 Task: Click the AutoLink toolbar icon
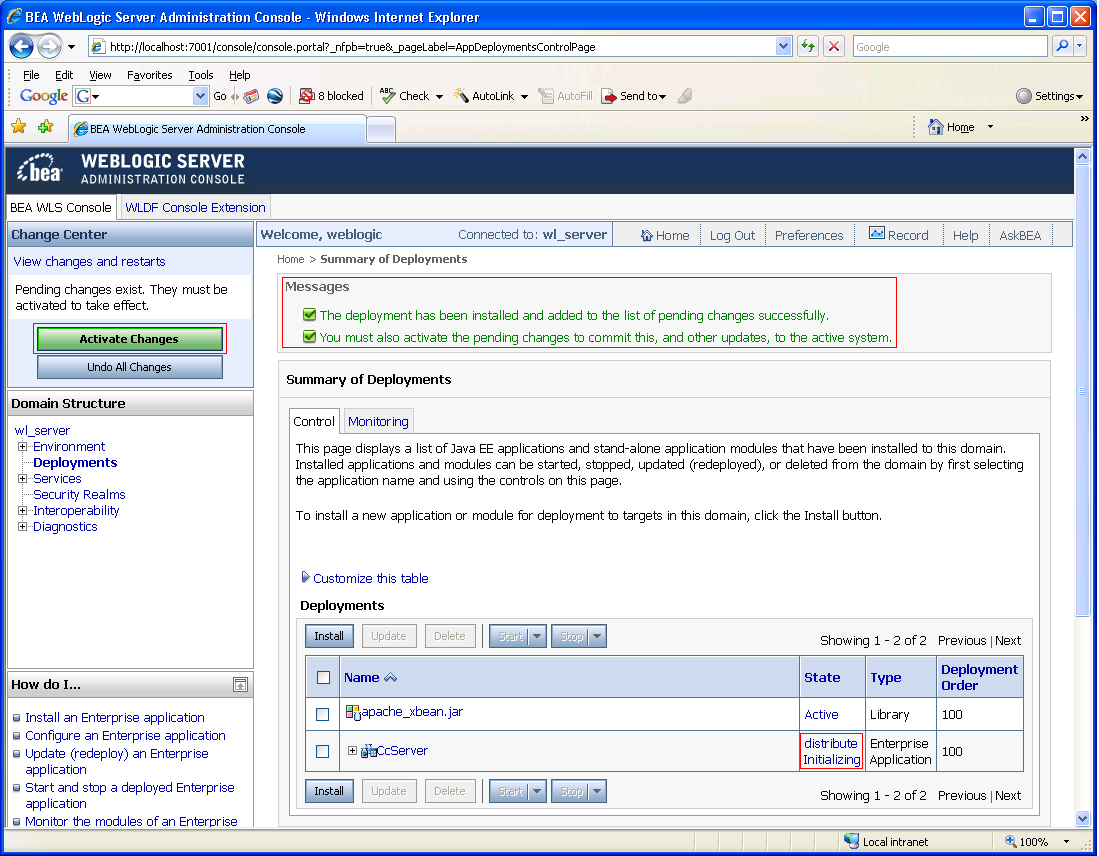(x=460, y=95)
